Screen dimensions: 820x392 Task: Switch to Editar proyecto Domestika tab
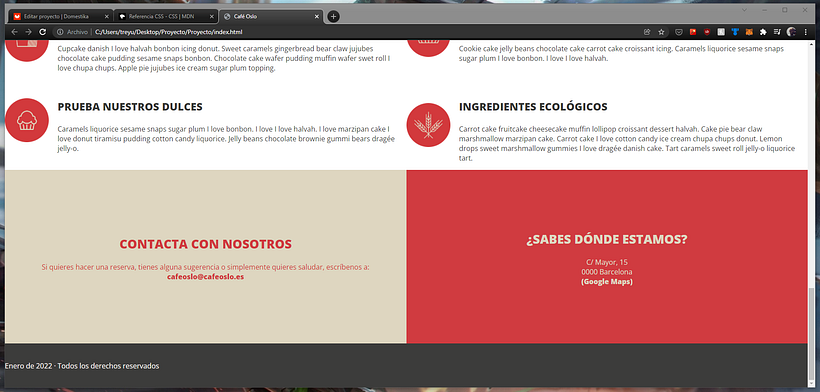tap(60, 16)
